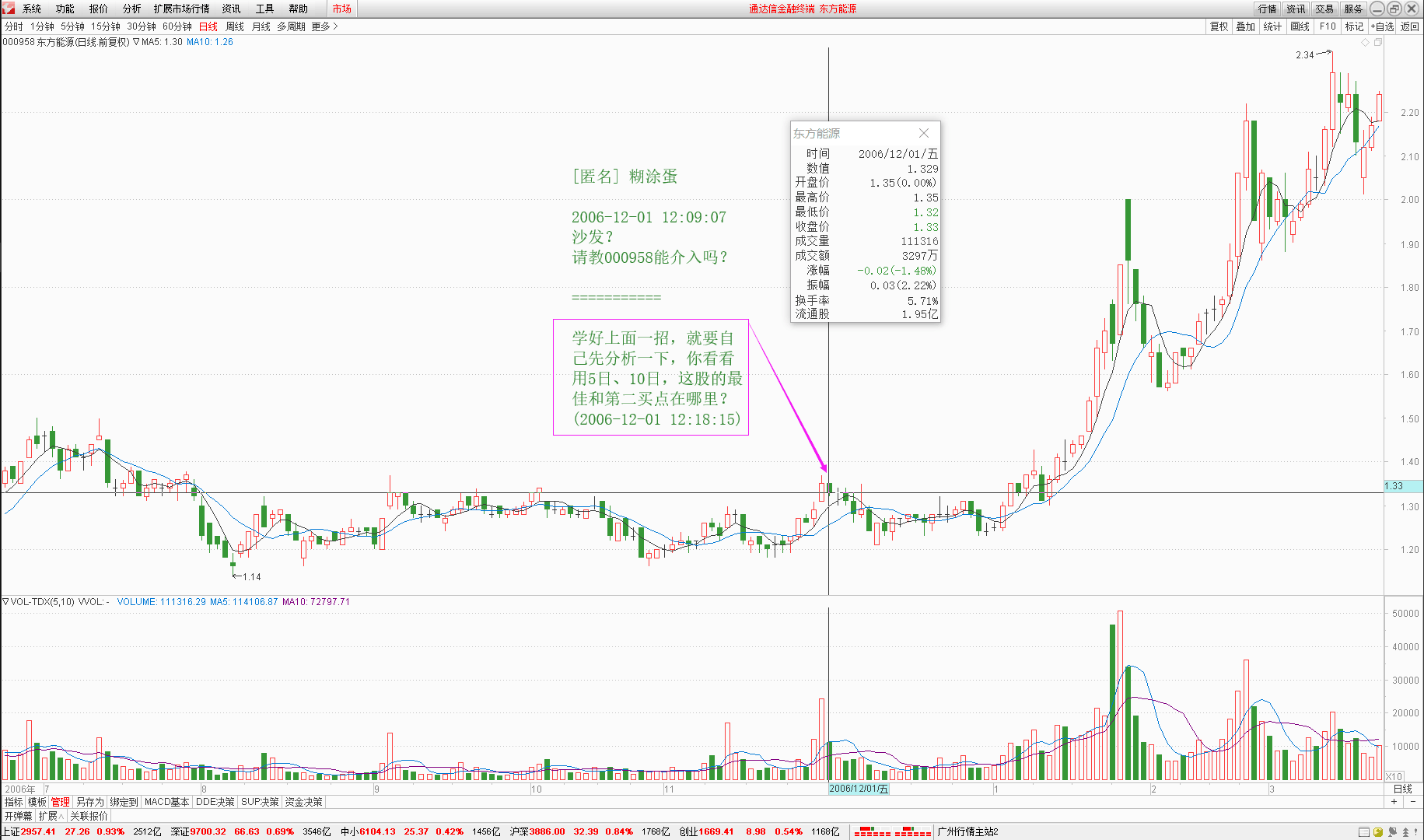Image resolution: width=1424 pixels, height=840 pixels.
Task: Click the 返回 back button
Action: tap(1410, 26)
